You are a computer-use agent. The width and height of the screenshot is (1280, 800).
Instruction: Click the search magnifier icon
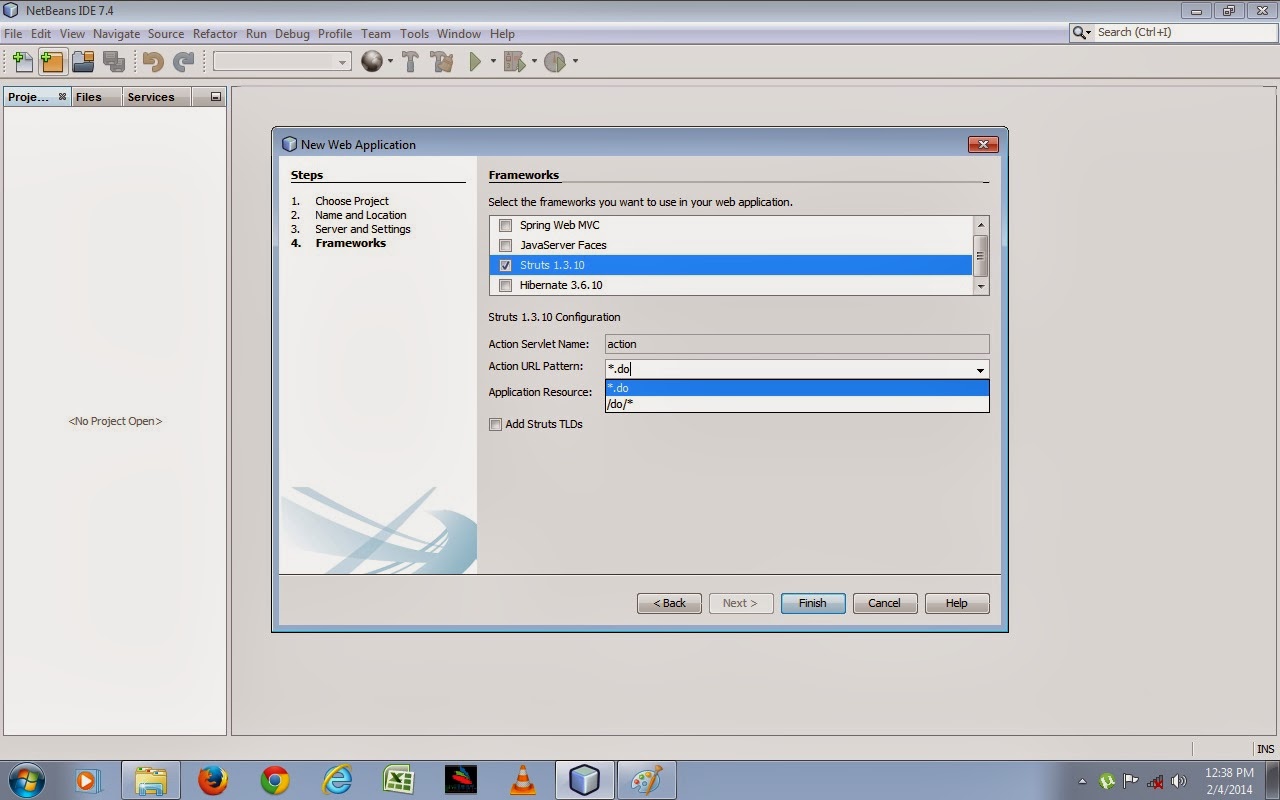[1080, 33]
